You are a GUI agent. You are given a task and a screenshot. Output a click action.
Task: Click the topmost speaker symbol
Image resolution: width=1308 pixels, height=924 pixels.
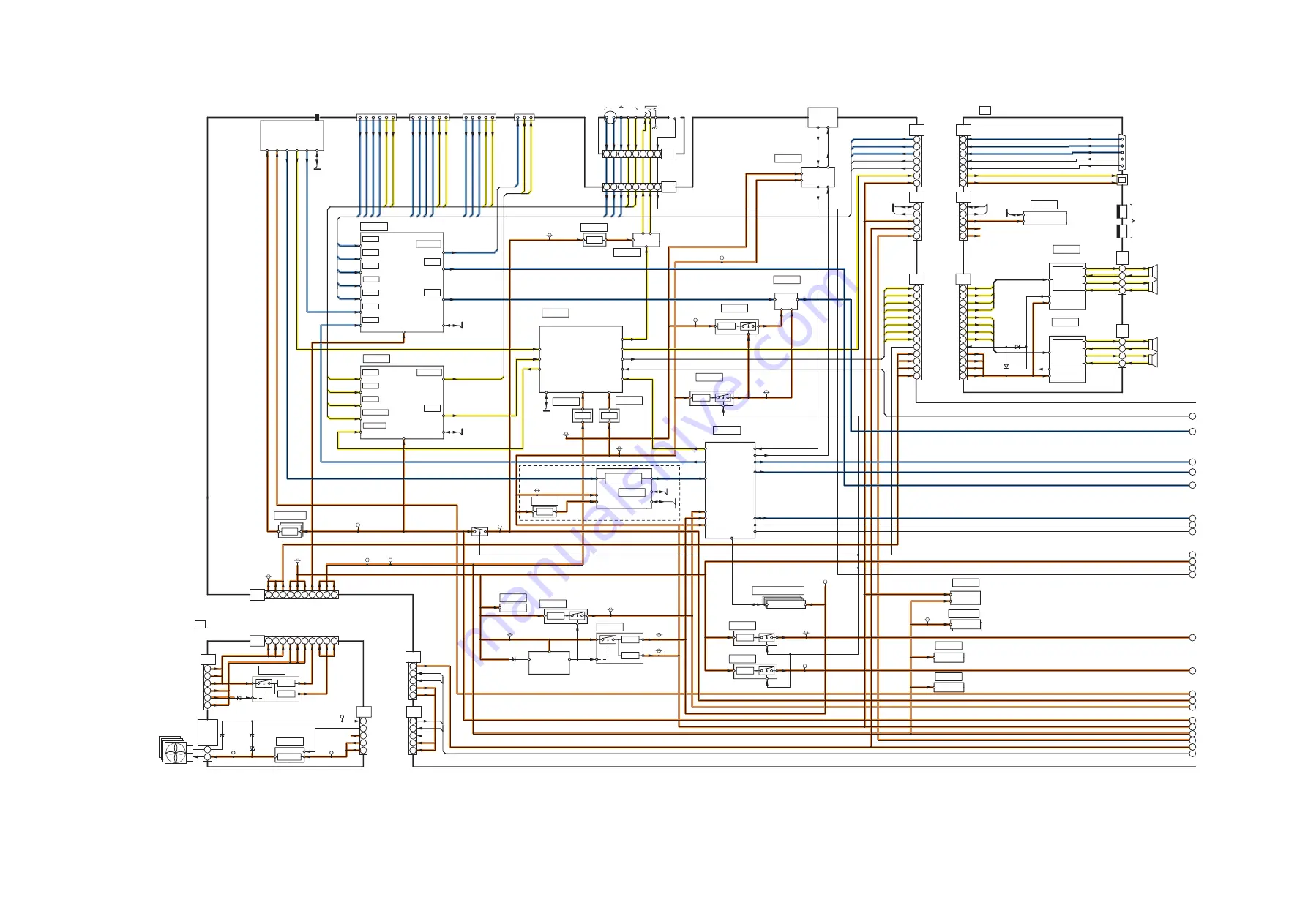(x=1153, y=271)
